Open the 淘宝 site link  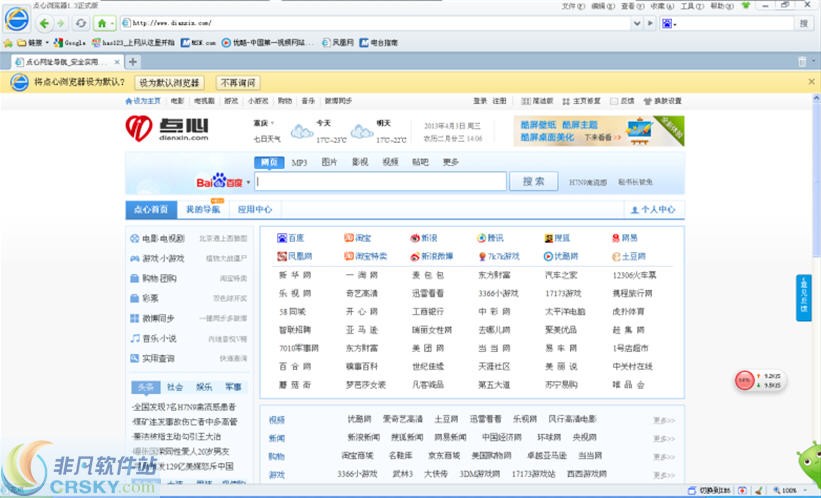[358, 238]
